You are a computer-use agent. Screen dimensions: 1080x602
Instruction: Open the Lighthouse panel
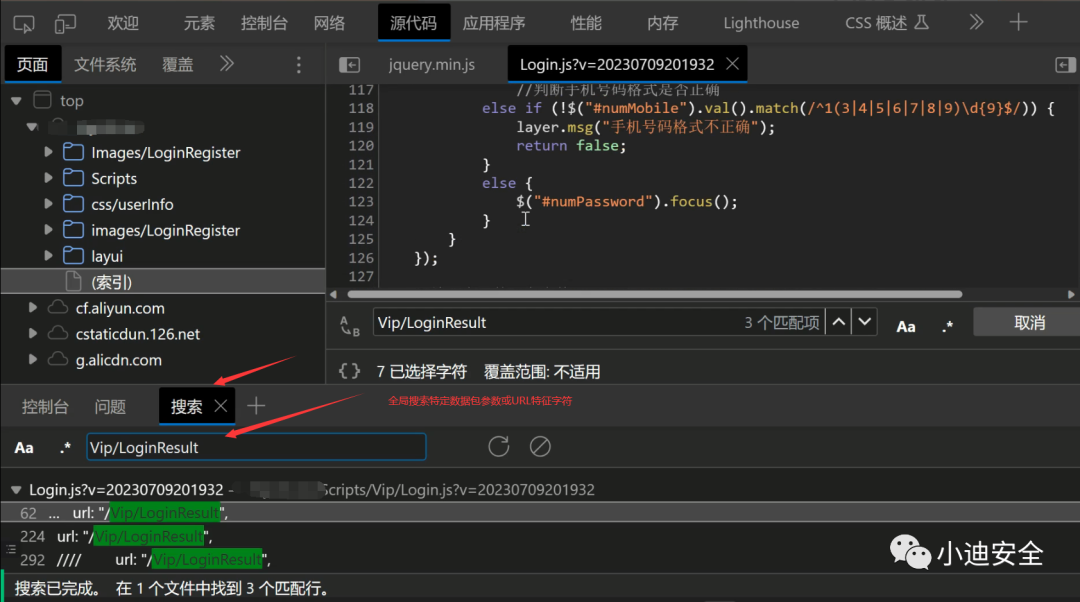[761, 23]
